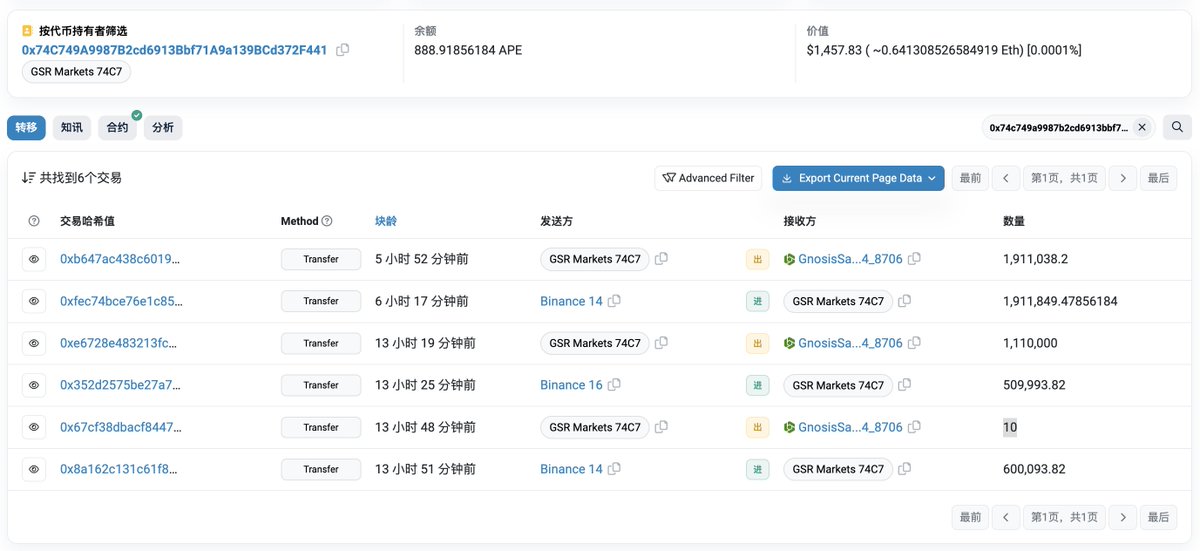Preview transaction 0xfec74bce76e1c85 with eye icon
This screenshot has height=551, width=1200.
(34, 301)
